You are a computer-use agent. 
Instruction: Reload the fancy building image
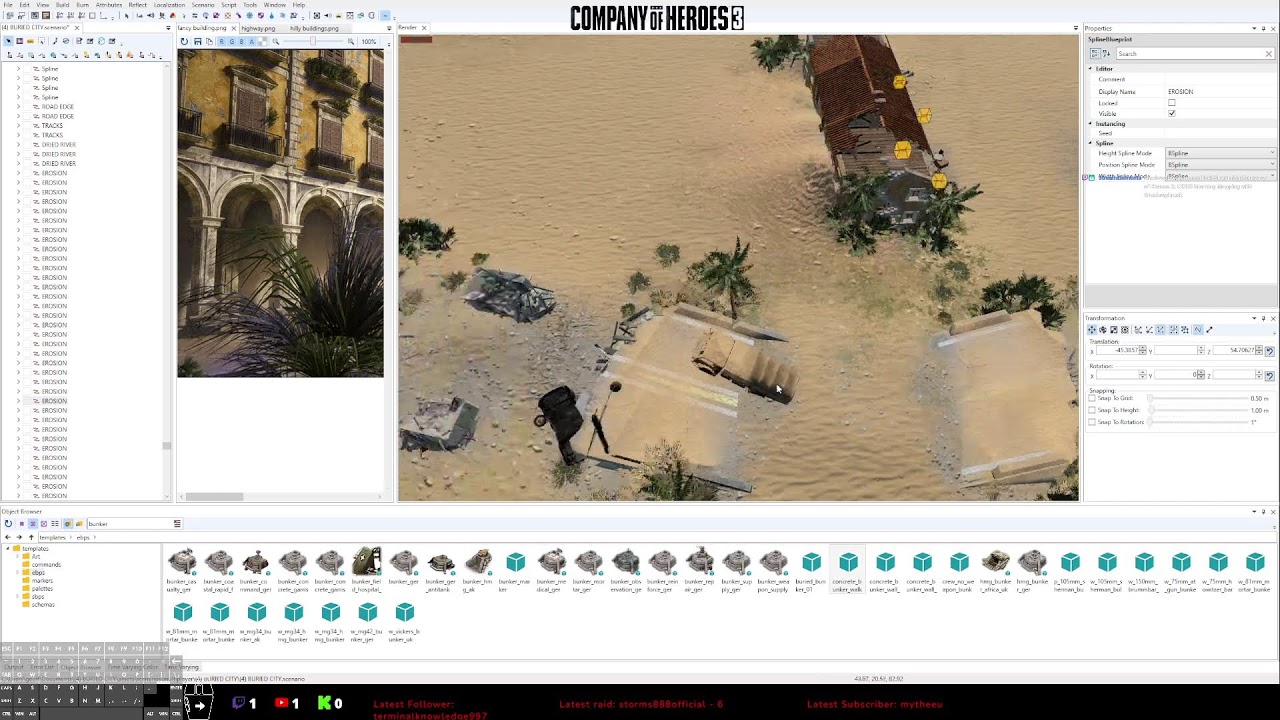coord(184,41)
